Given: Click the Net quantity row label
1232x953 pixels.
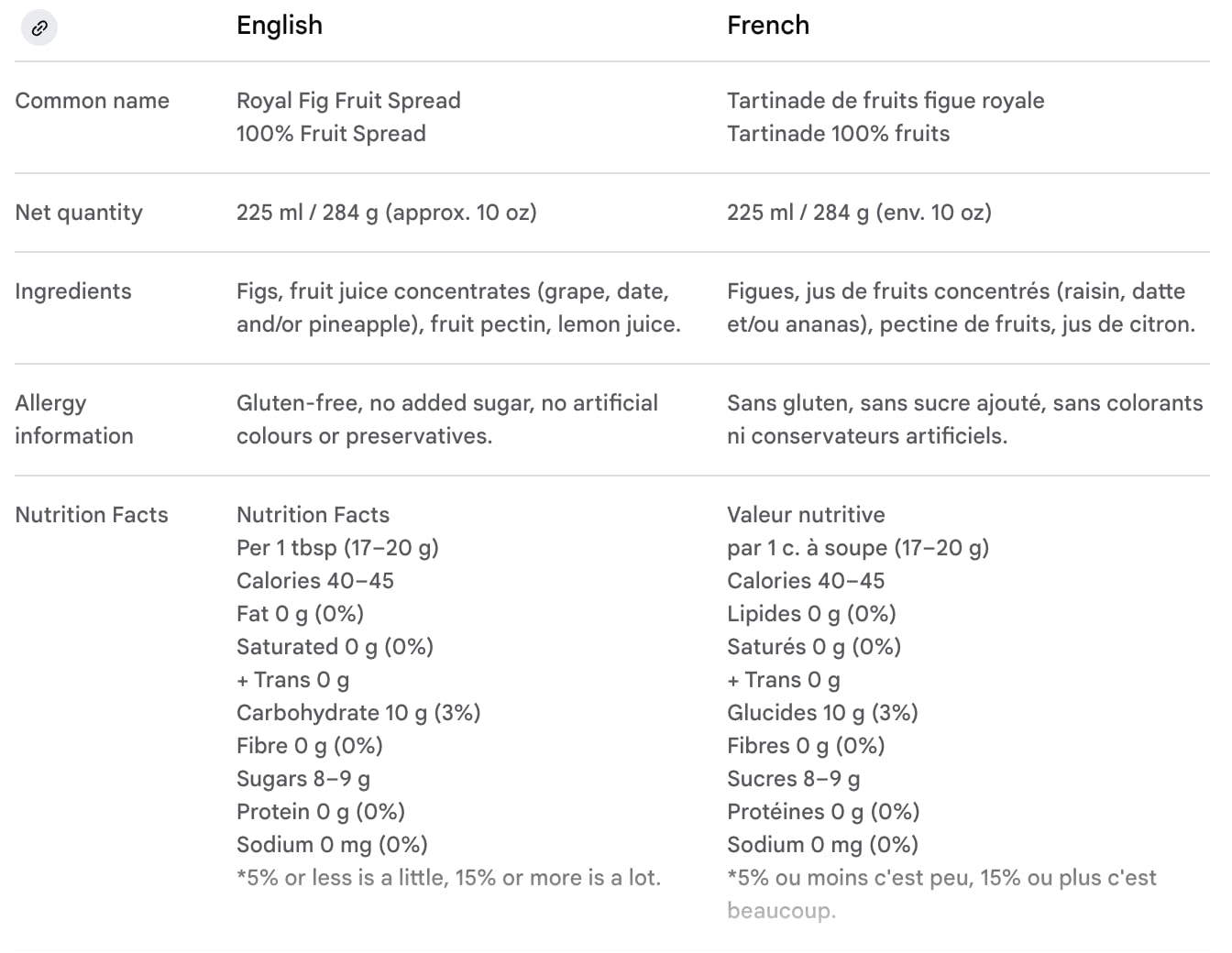Looking at the screenshot, I should [79, 213].
